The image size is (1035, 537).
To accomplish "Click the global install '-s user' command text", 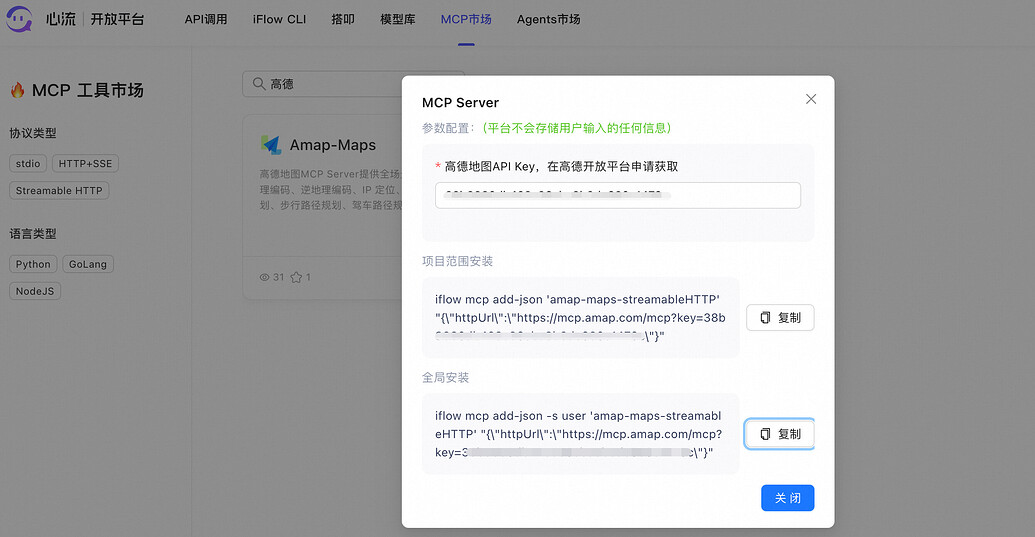I will (578, 434).
